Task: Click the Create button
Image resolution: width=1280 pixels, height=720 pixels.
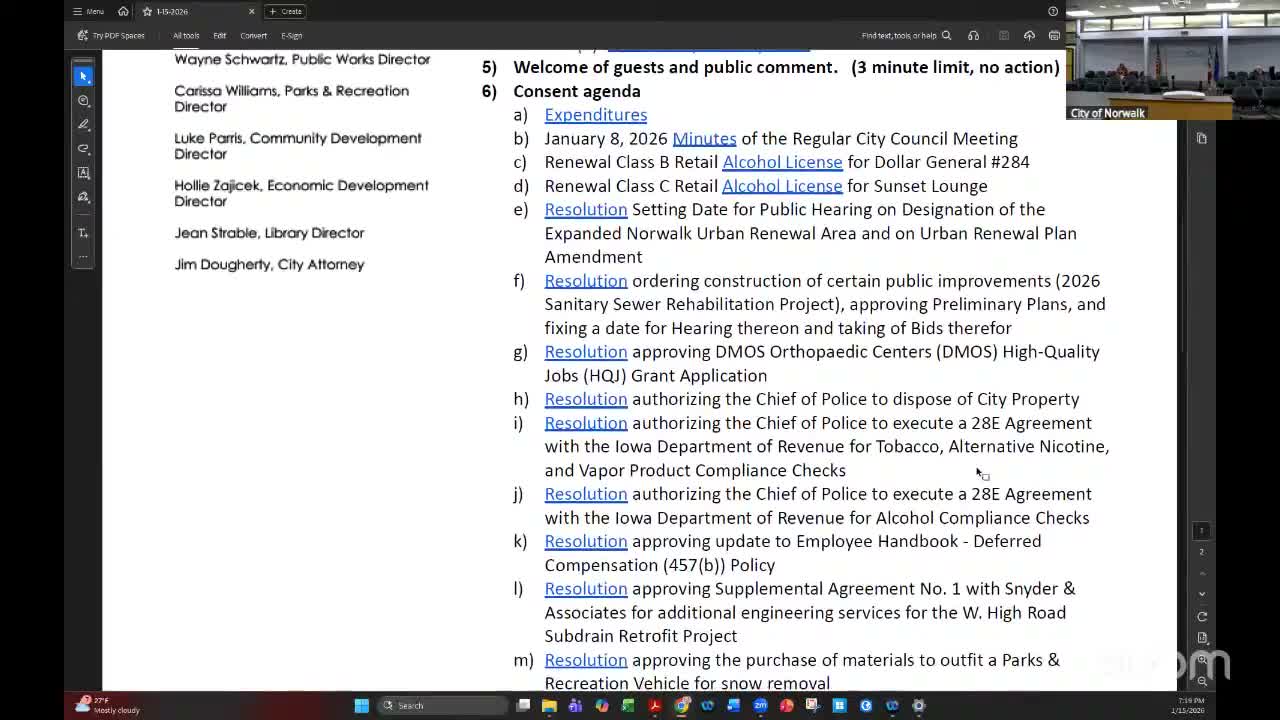Action: pos(286,11)
